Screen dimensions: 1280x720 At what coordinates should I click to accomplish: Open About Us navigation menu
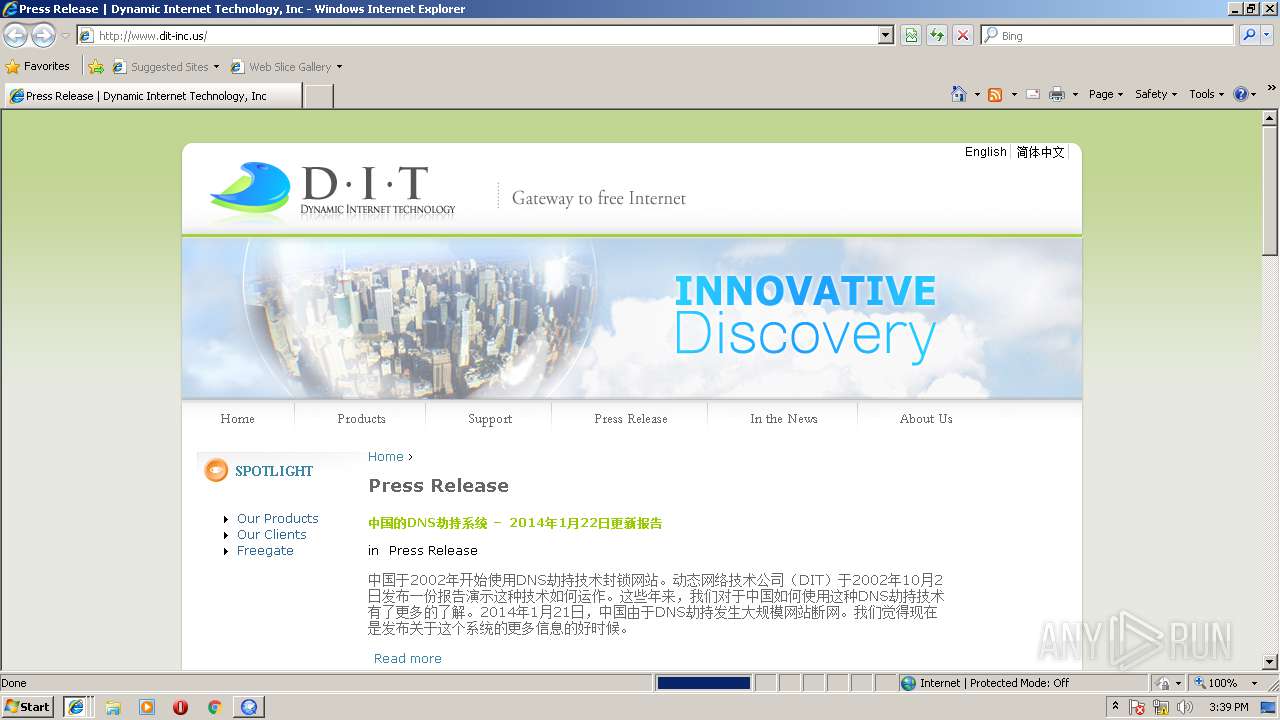(926, 419)
